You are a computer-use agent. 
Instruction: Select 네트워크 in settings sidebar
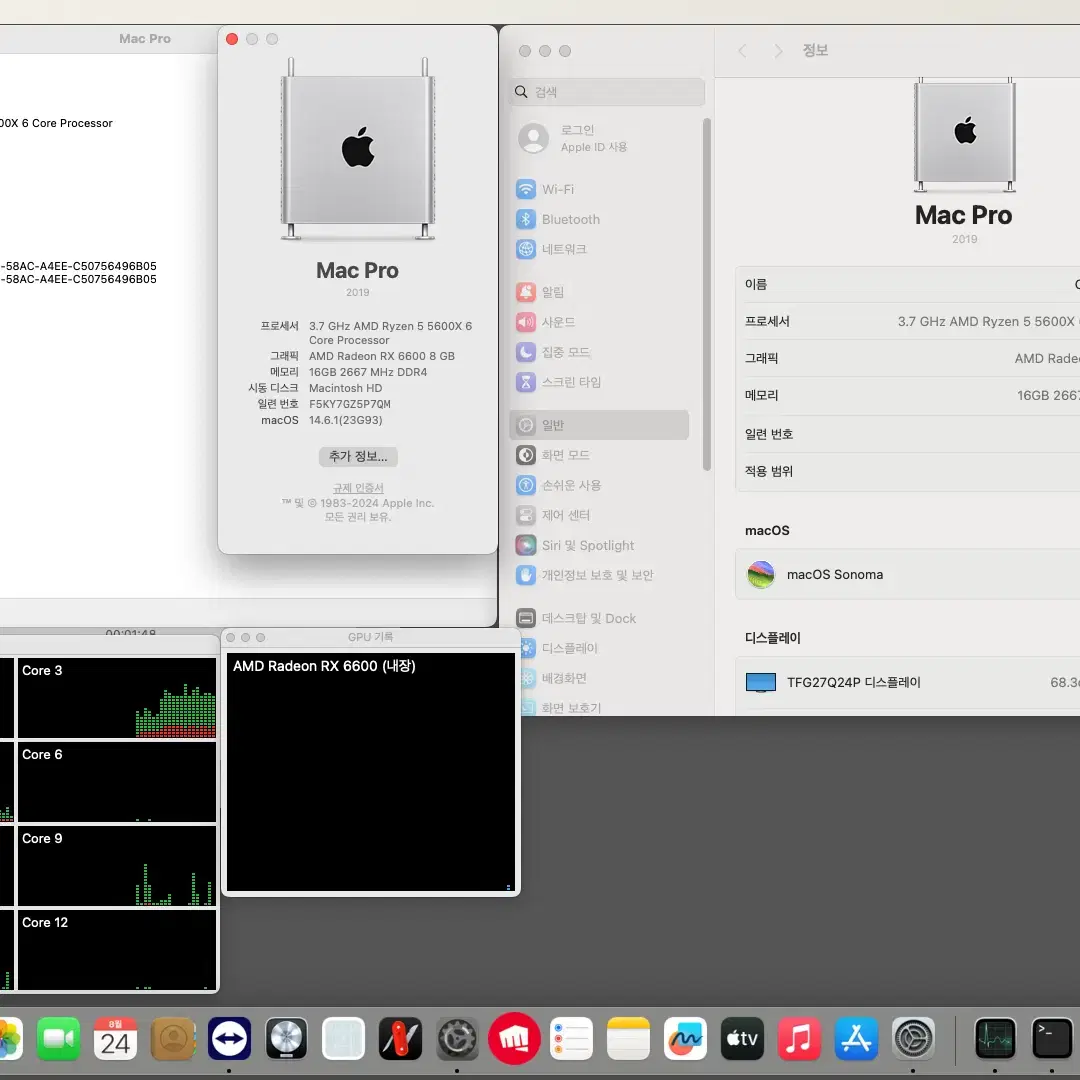(599, 249)
